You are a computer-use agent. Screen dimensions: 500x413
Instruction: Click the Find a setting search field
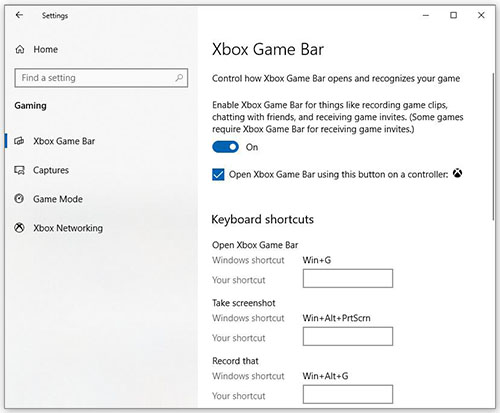tap(101, 78)
